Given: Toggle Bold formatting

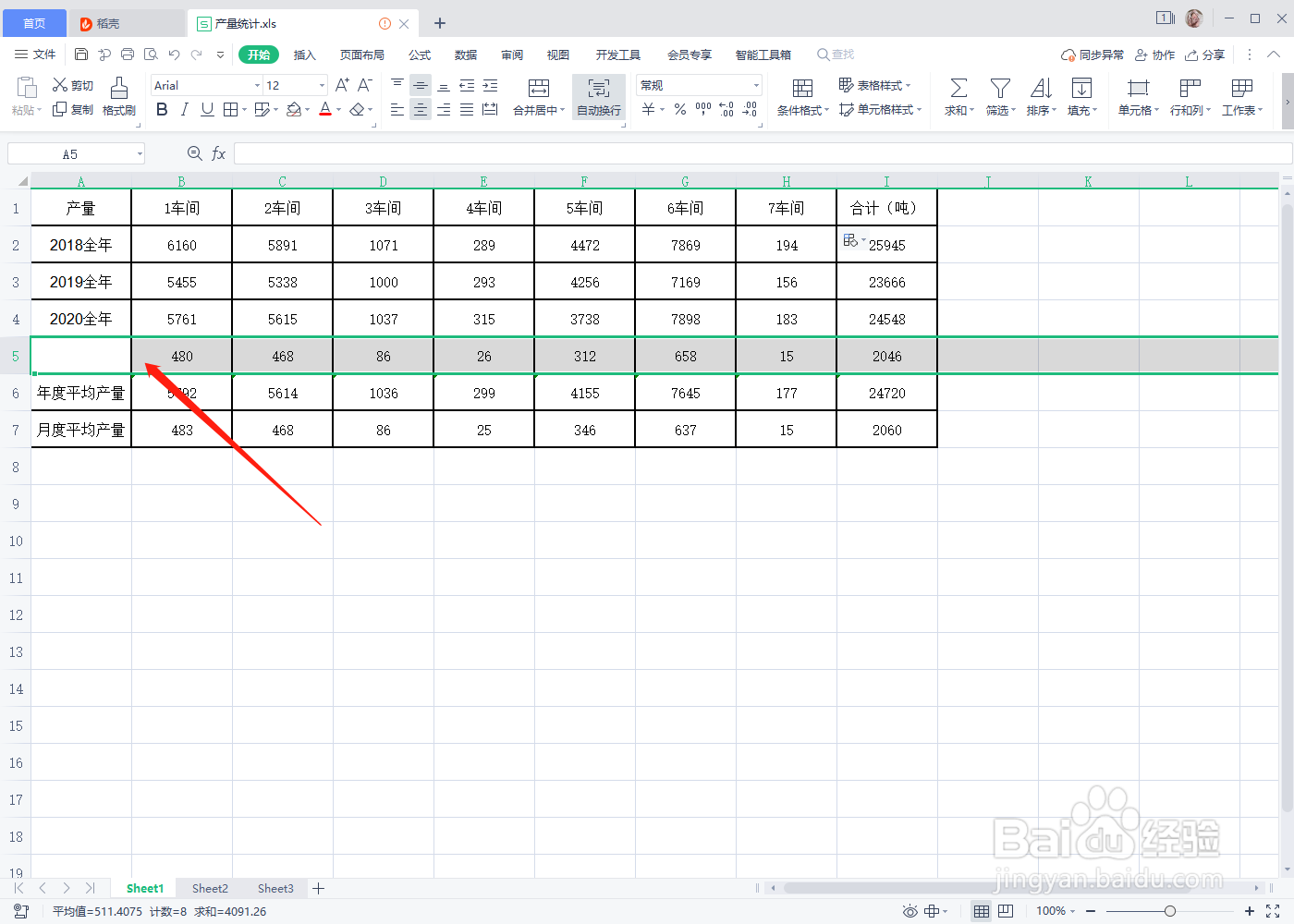Looking at the screenshot, I should click(x=162, y=109).
